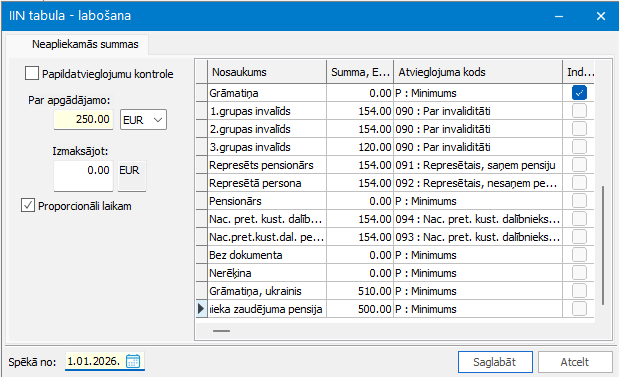Sort by the Nosaukums column header
The image size is (619, 377).
(x=267, y=72)
